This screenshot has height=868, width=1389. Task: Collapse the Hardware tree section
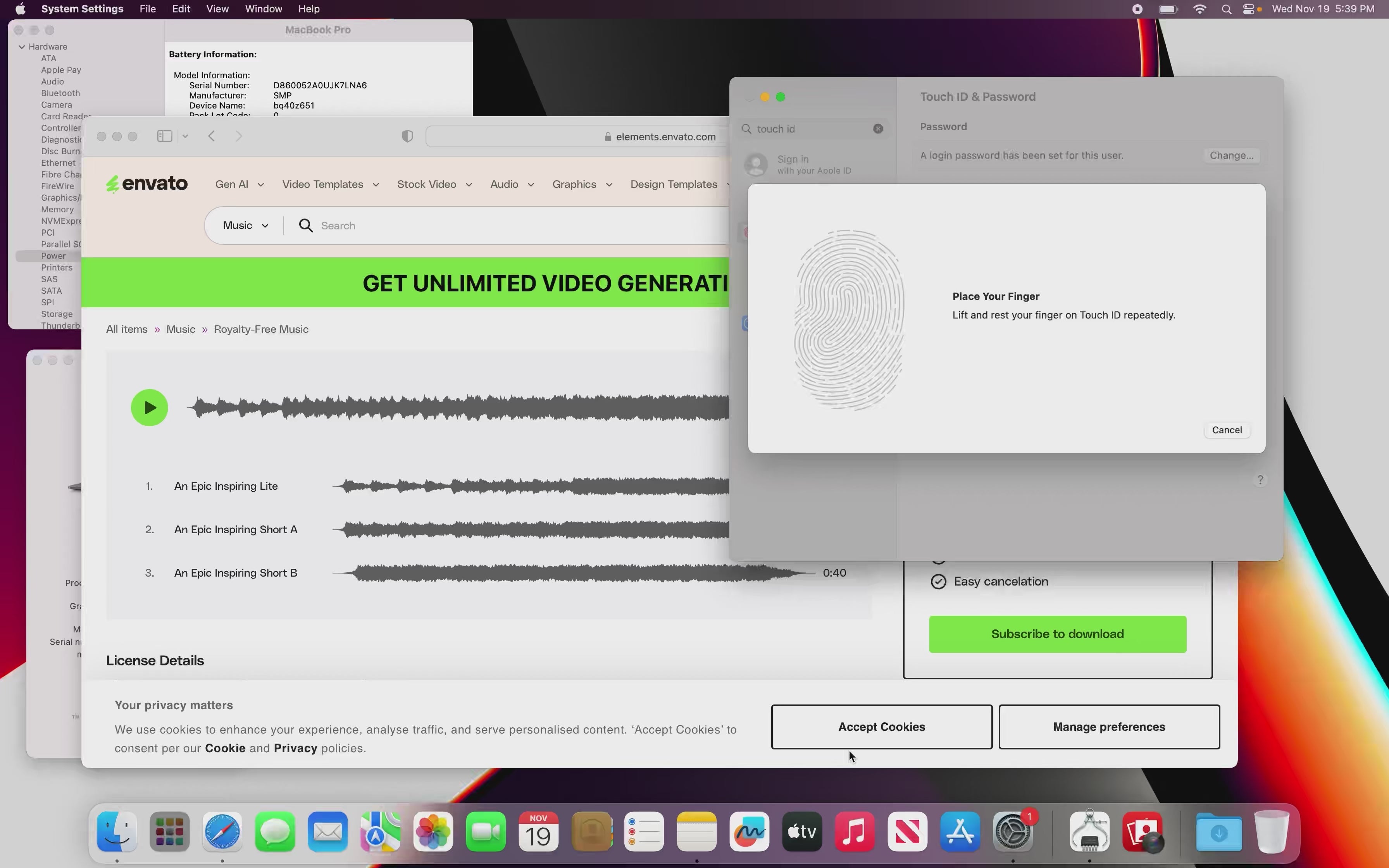[22, 46]
